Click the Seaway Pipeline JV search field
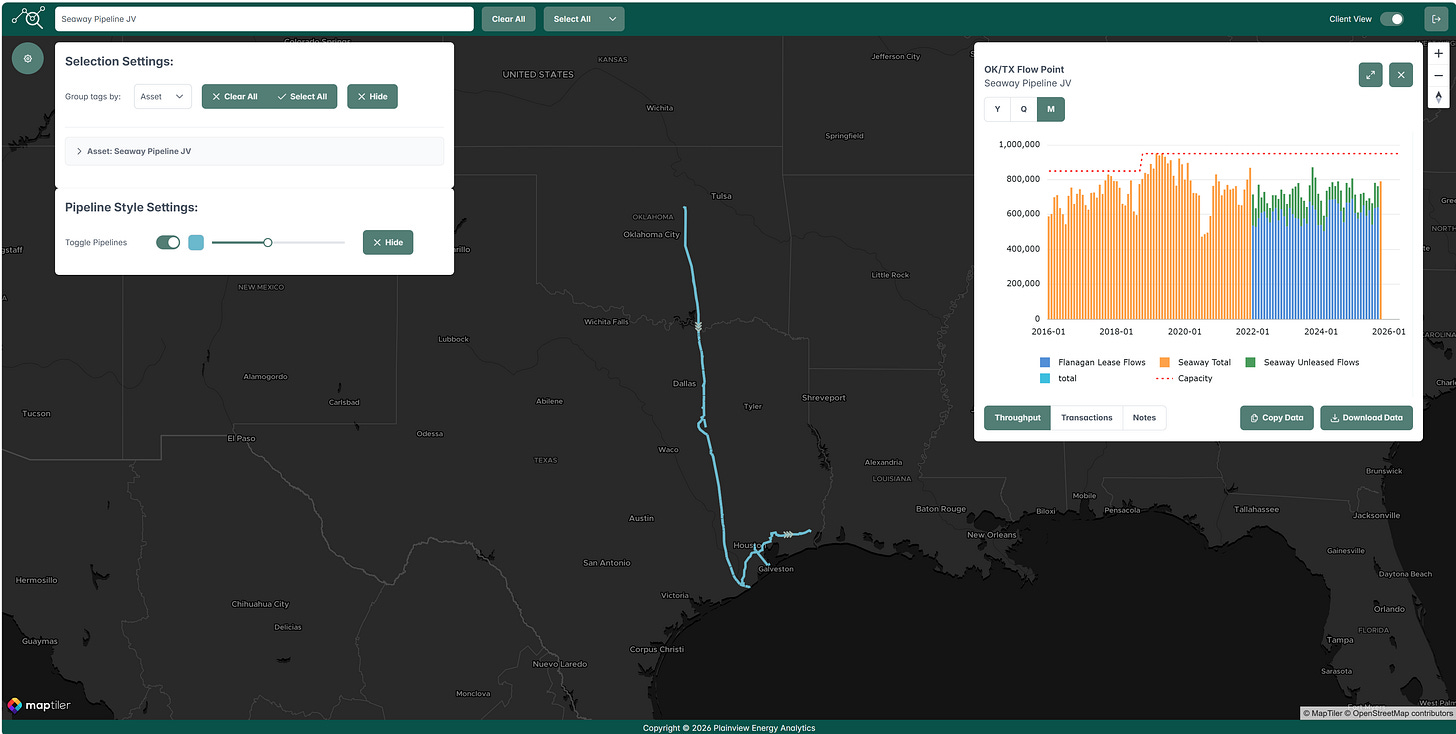1456x734 pixels. pos(264,19)
